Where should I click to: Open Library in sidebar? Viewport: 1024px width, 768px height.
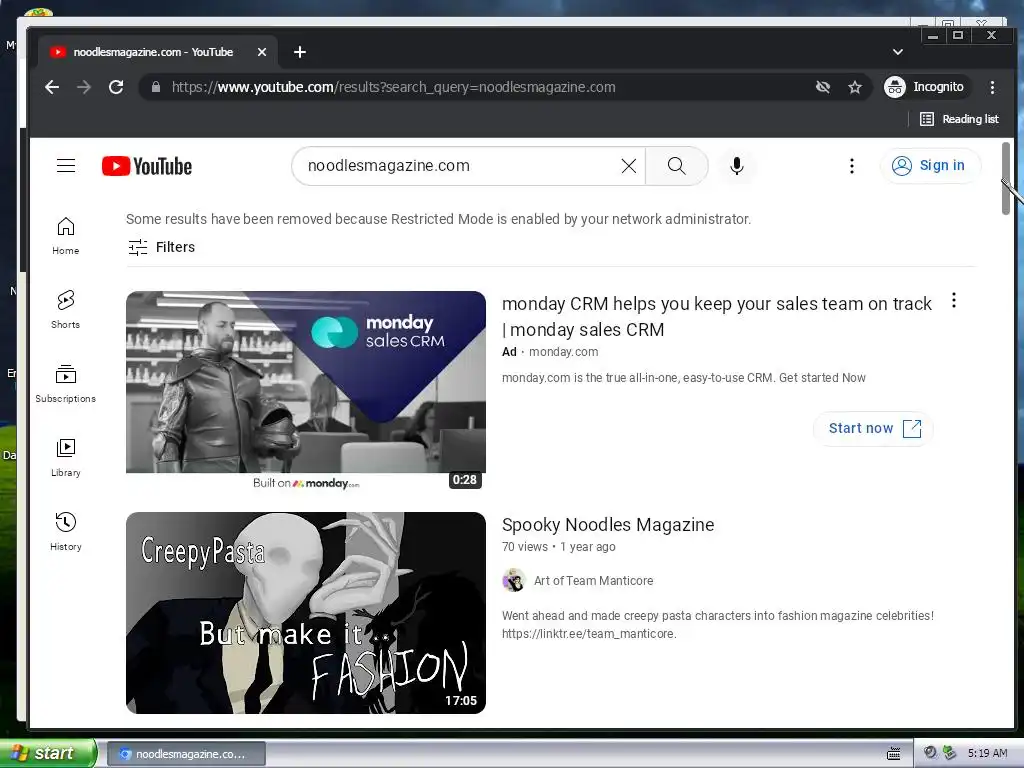pos(66,458)
